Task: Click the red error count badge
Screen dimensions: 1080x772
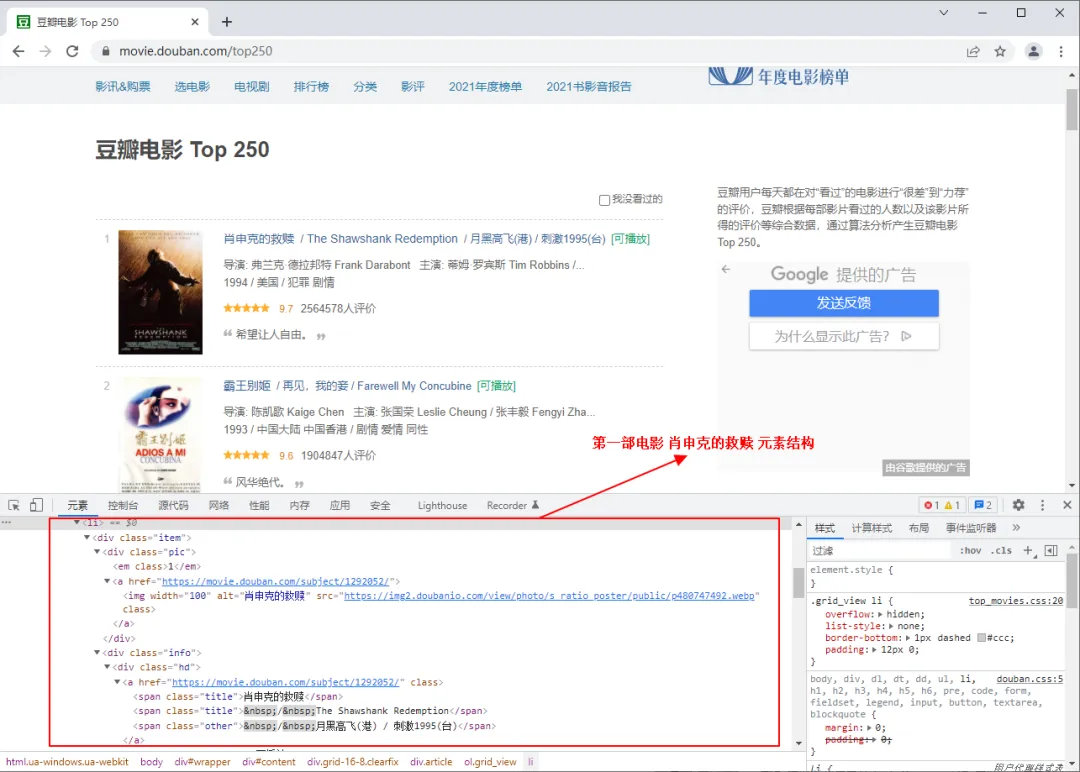Action: [x=932, y=505]
